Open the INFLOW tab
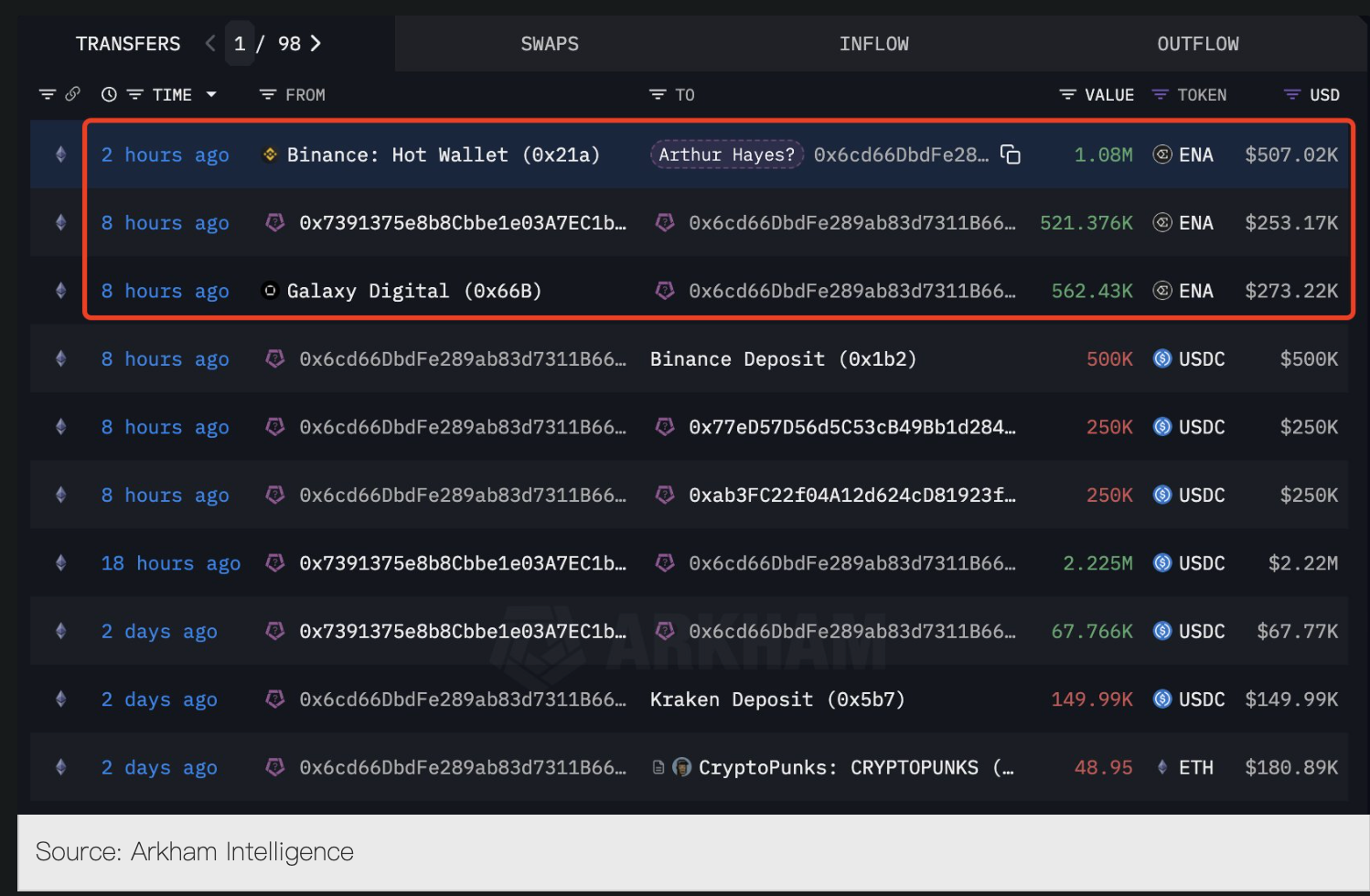Image resolution: width=1370 pixels, height=896 pixels. click(873, 44)
